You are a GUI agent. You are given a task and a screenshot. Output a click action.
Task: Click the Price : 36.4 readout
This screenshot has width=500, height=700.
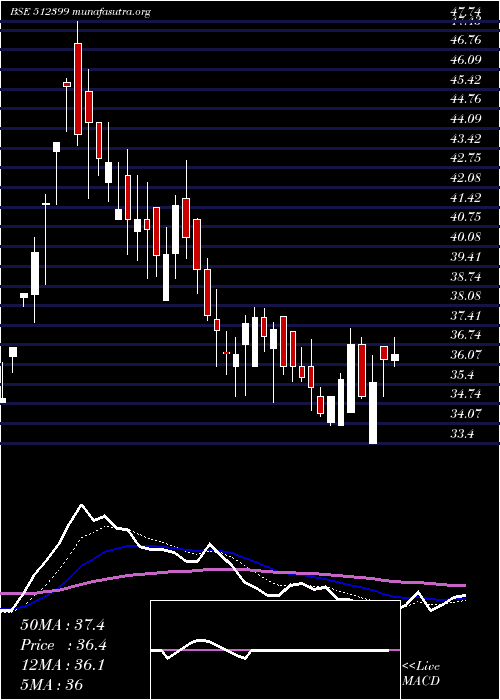[x=63, y=645]
